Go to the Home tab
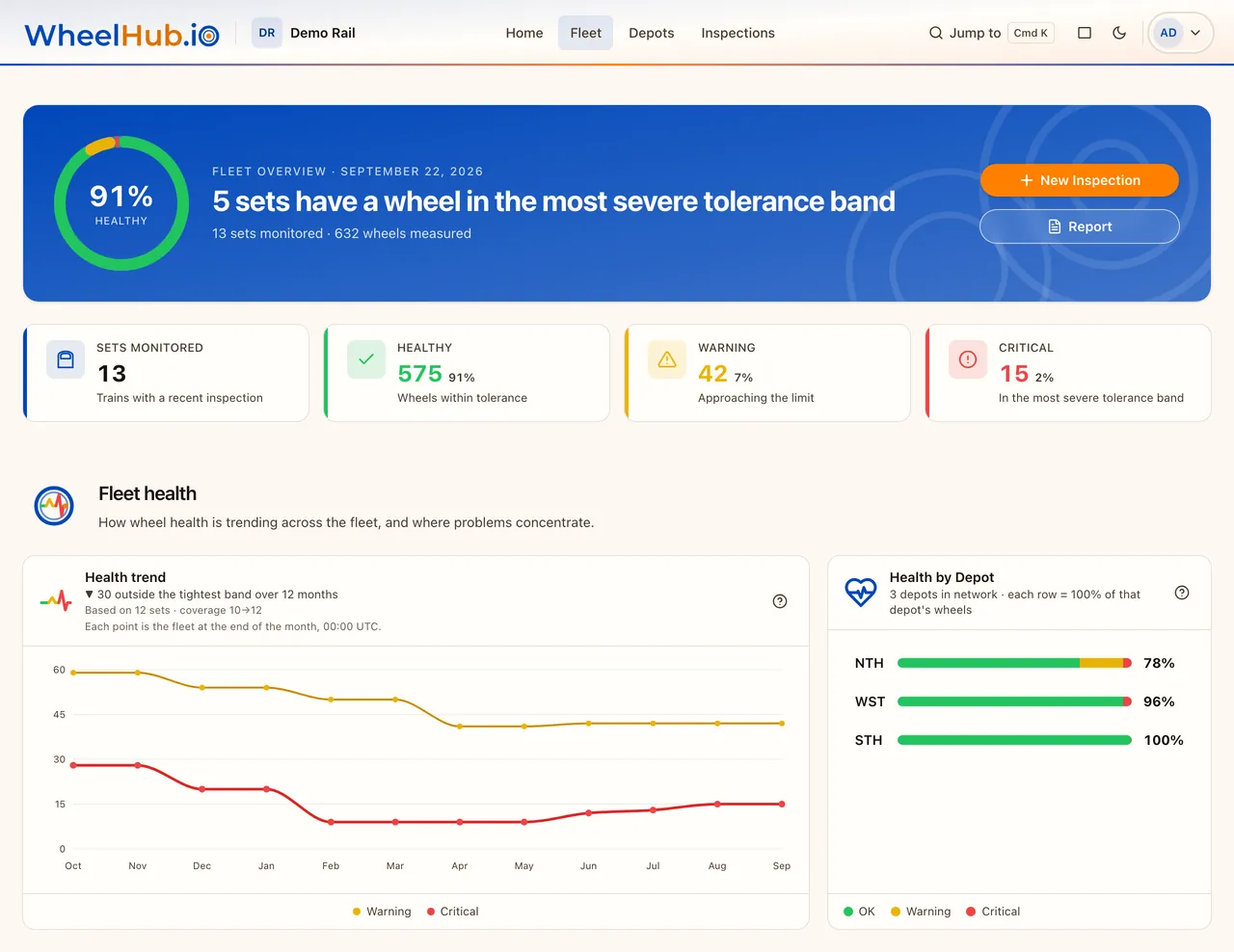This screenshot has width=1234, height=952. coord(524,33)
